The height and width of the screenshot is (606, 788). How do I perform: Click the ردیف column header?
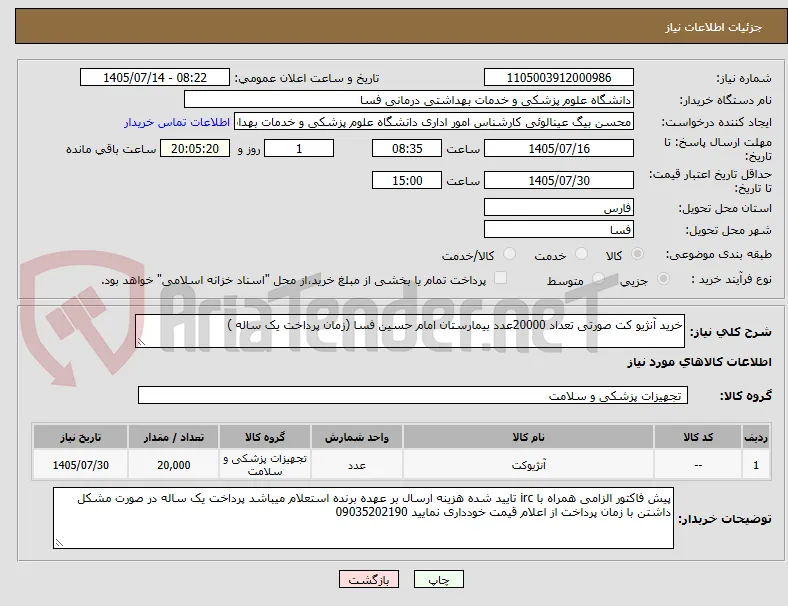(755, 437)
